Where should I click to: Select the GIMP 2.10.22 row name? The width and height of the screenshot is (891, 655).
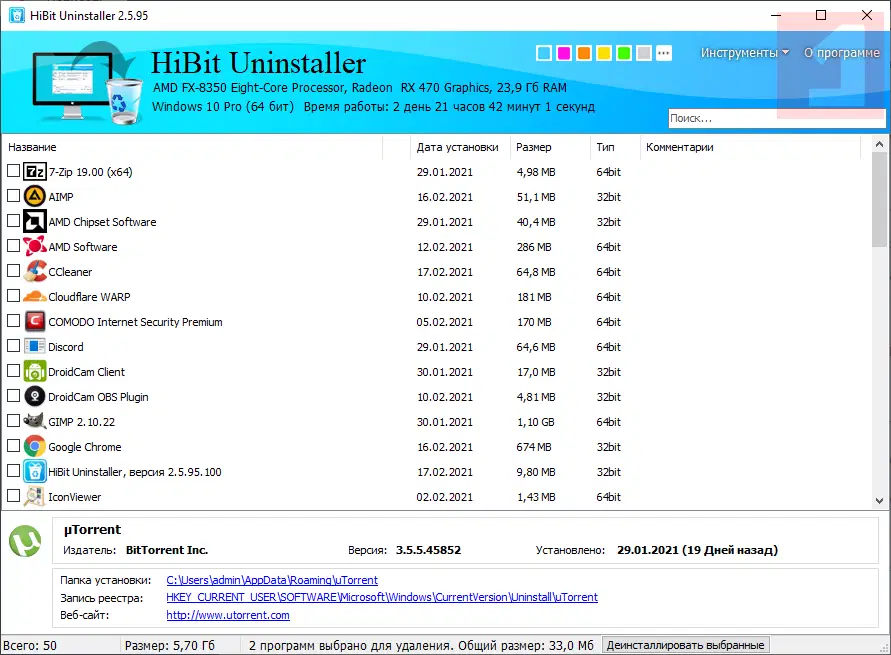[x=81, y=422]
